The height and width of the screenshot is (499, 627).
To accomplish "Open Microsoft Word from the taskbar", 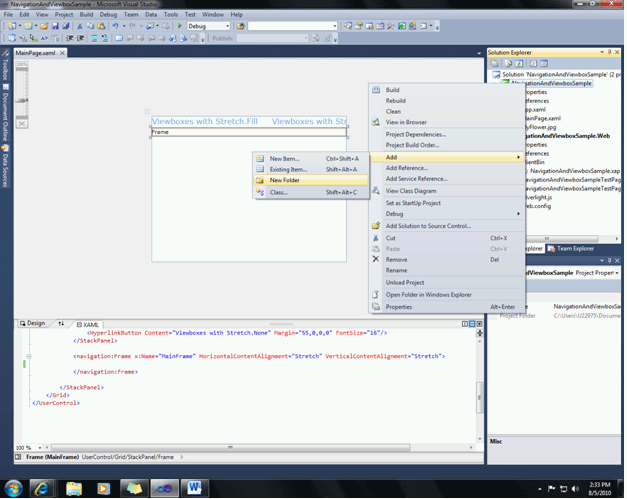I will [x=195, y=488].
